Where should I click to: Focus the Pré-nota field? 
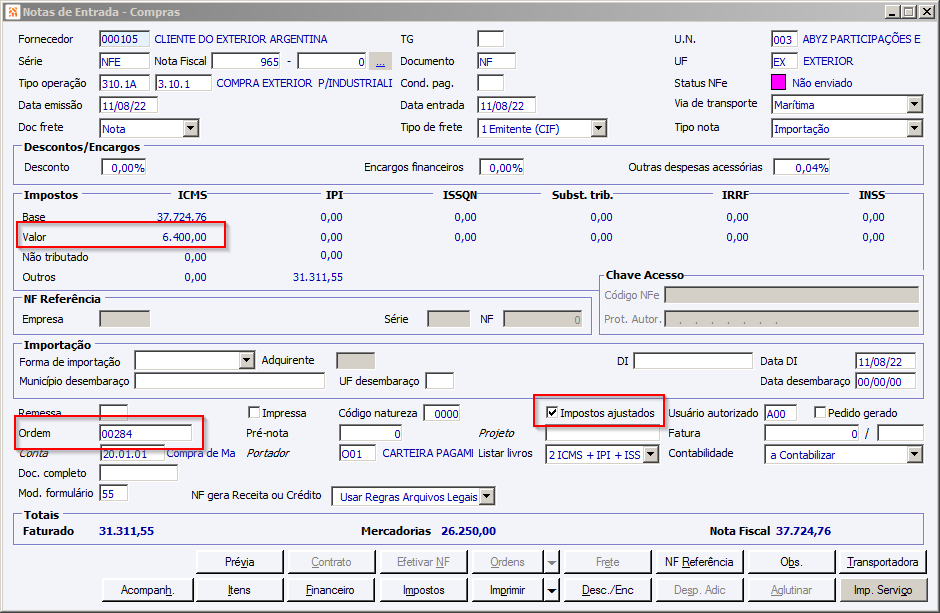click(x=370, y=433)
